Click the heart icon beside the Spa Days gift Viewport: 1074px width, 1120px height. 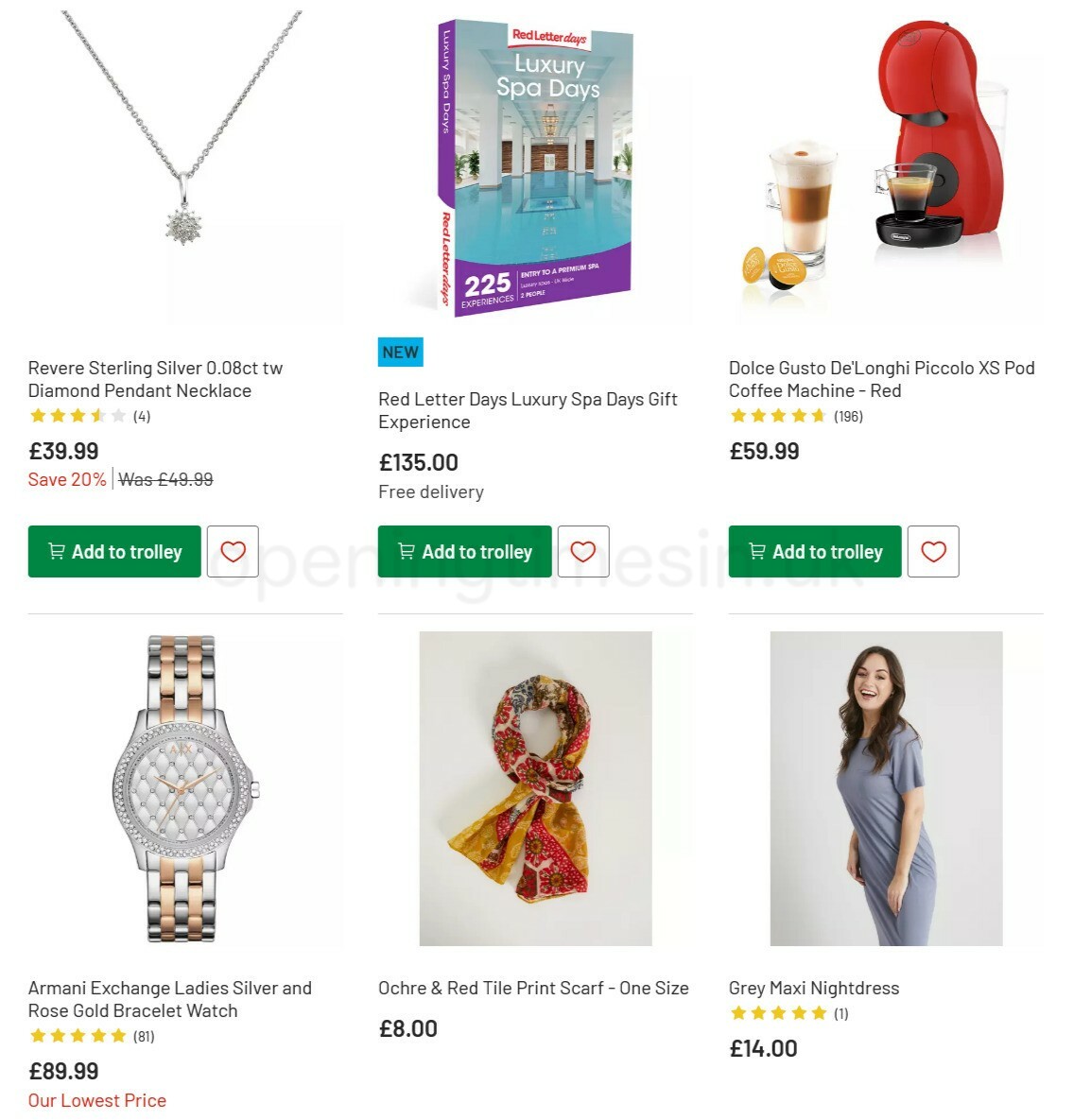(583, 551)
